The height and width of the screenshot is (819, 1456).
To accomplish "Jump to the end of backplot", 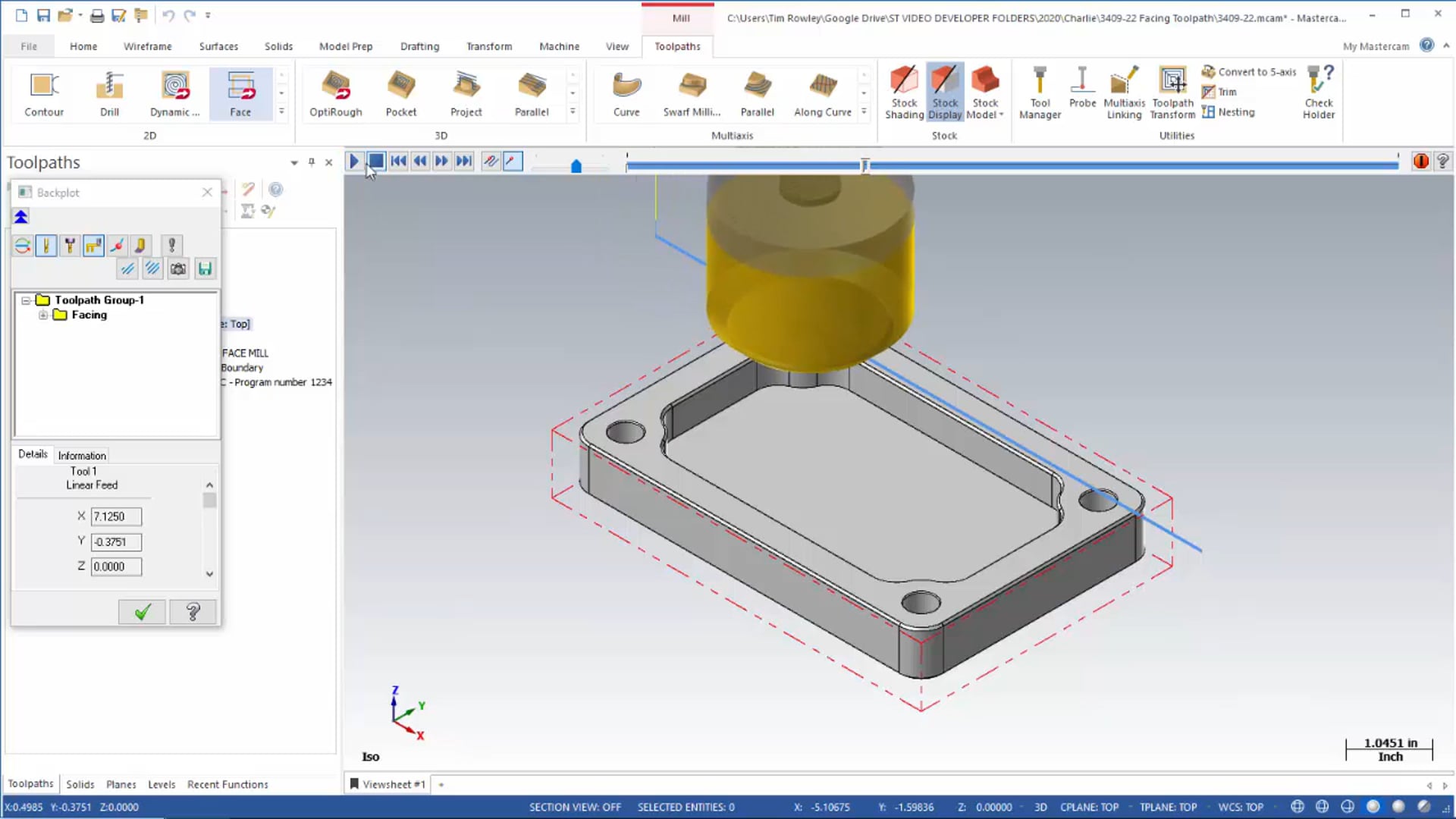I will pos(463,161).
